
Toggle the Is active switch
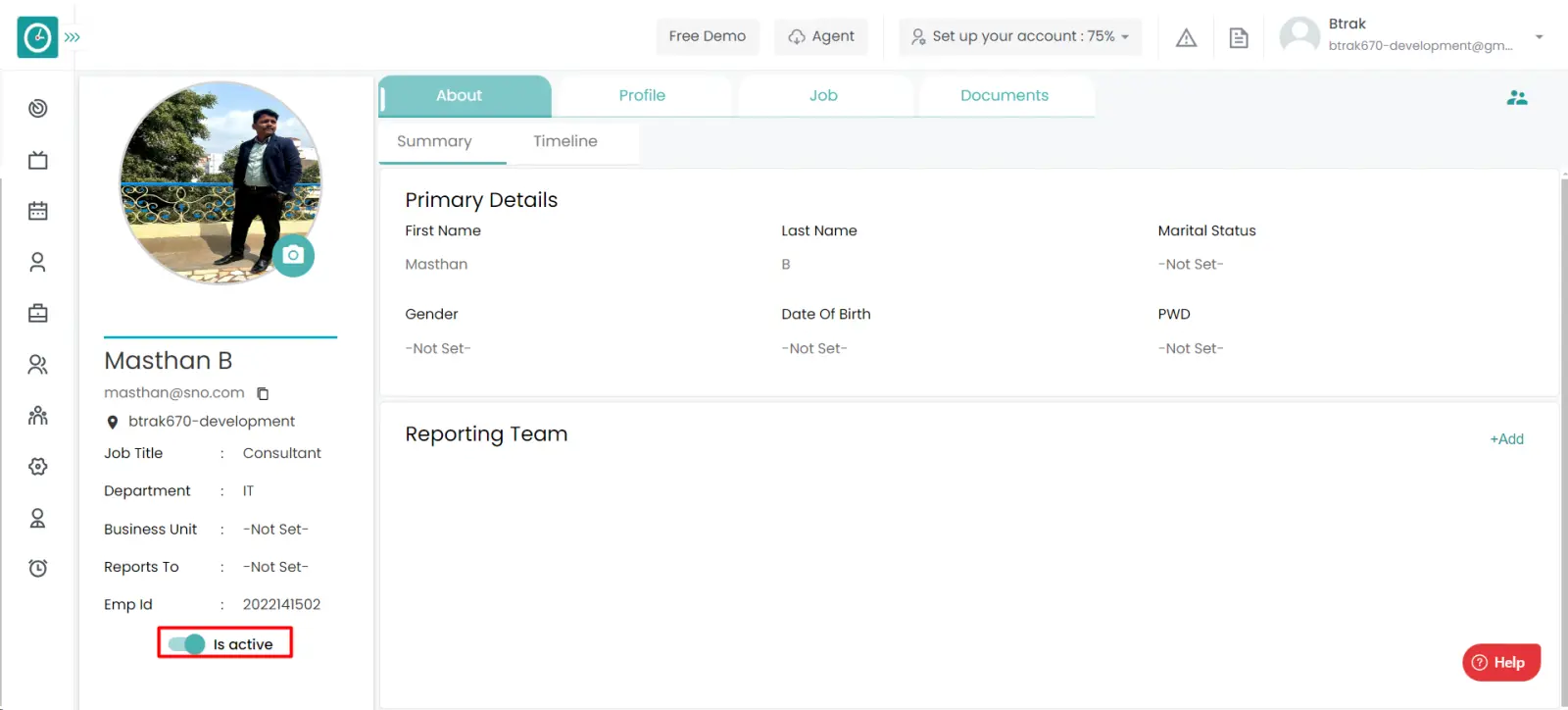[x=186, y=644]
